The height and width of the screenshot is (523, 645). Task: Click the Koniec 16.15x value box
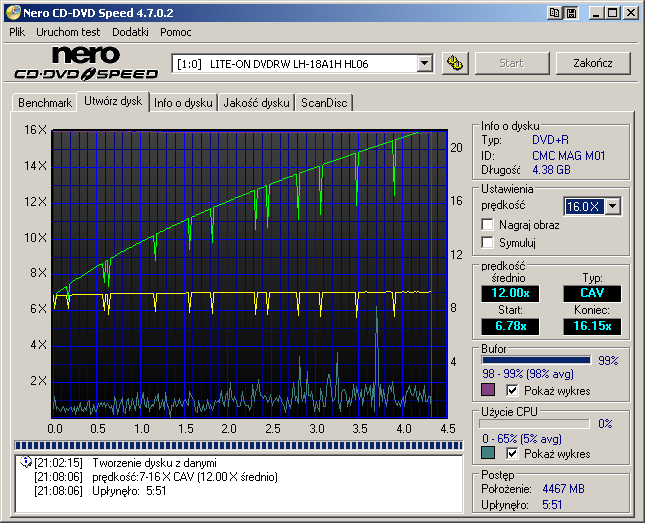(592, 326)
